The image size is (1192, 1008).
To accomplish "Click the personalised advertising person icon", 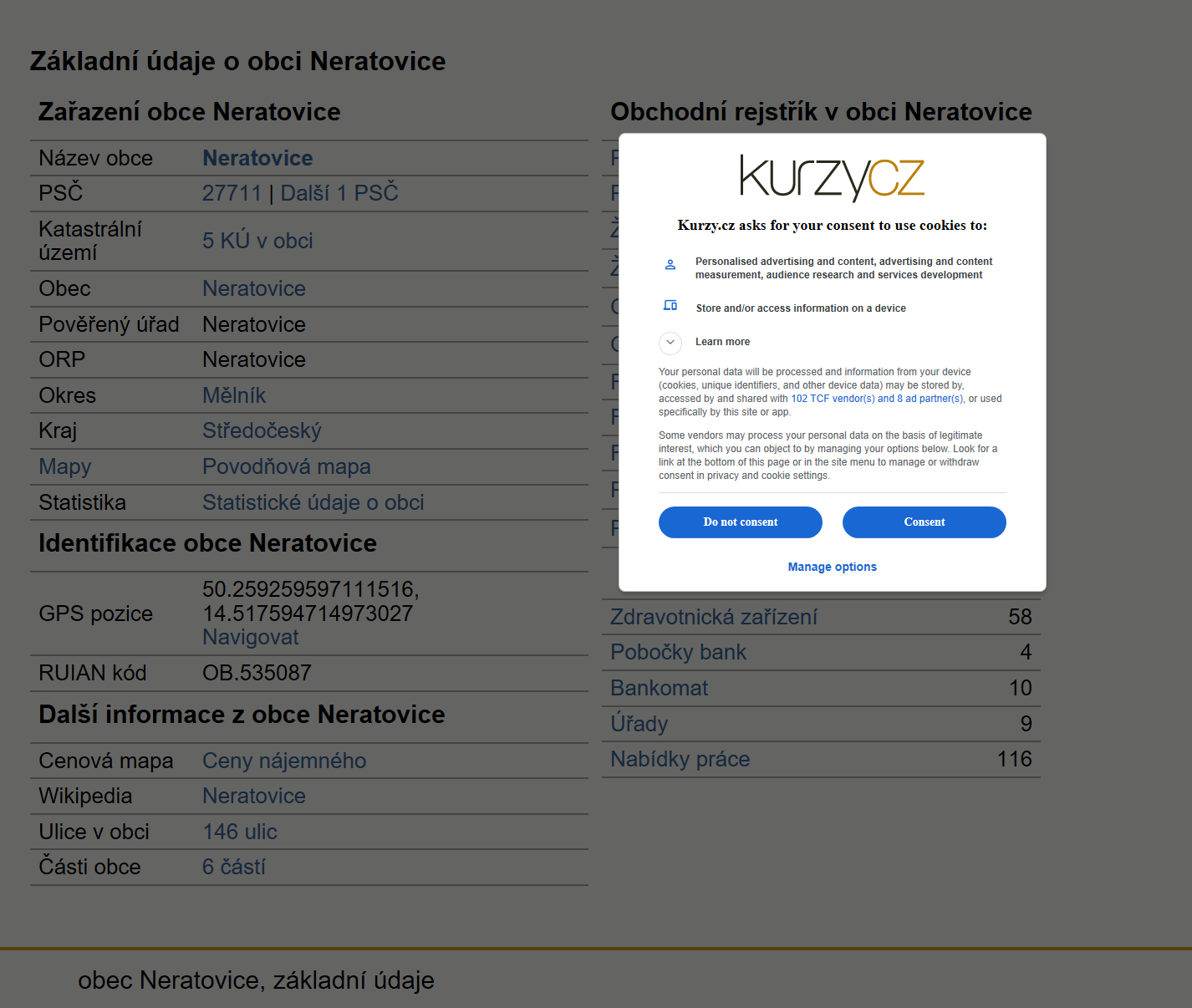I will tap(670, 265).
